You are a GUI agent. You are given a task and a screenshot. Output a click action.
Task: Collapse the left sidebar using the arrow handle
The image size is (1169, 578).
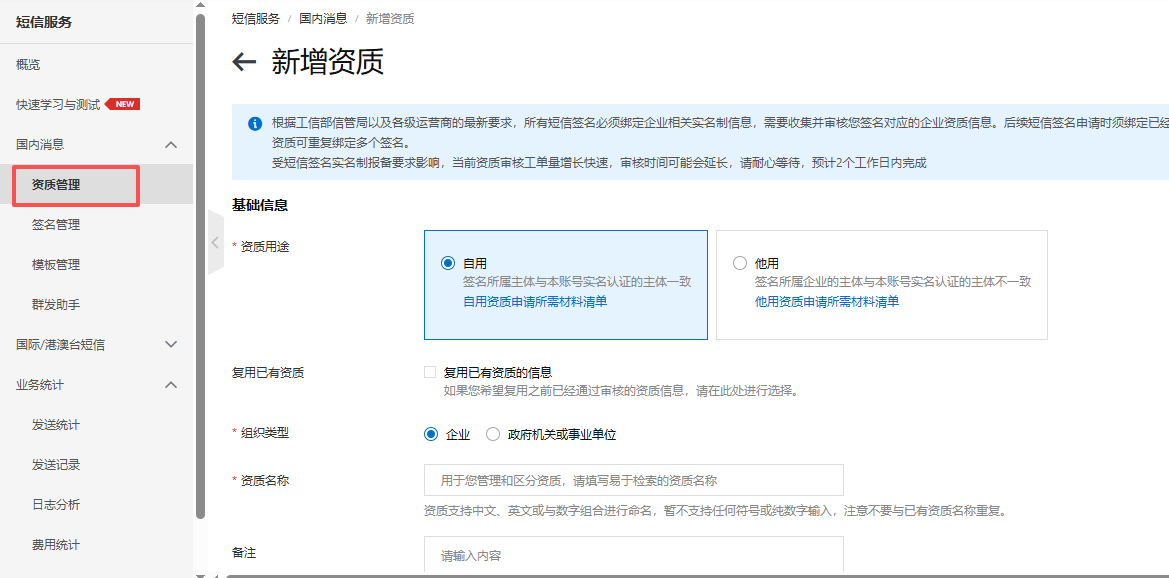pos(213,242)
